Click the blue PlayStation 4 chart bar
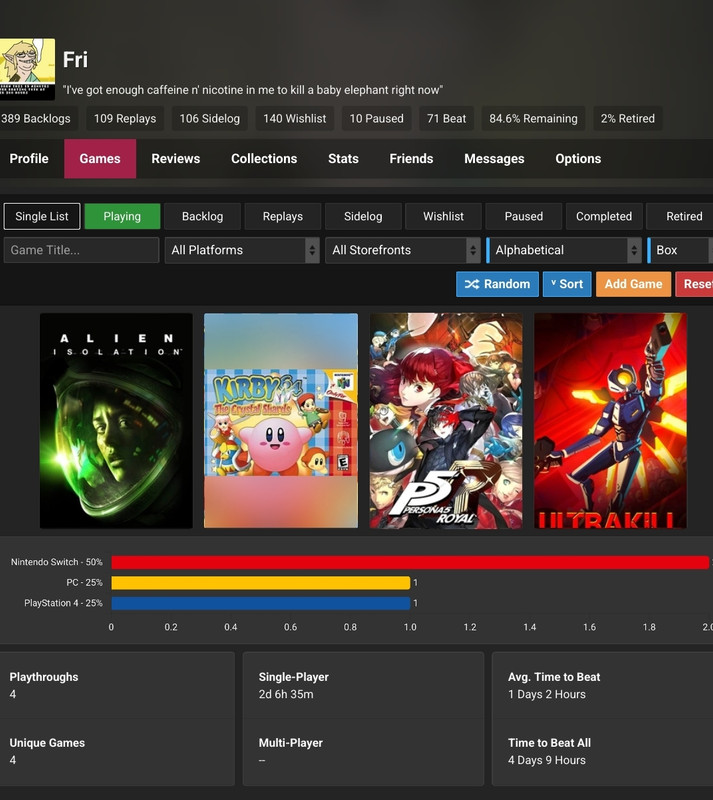The image size is (713, 800). 260,603
